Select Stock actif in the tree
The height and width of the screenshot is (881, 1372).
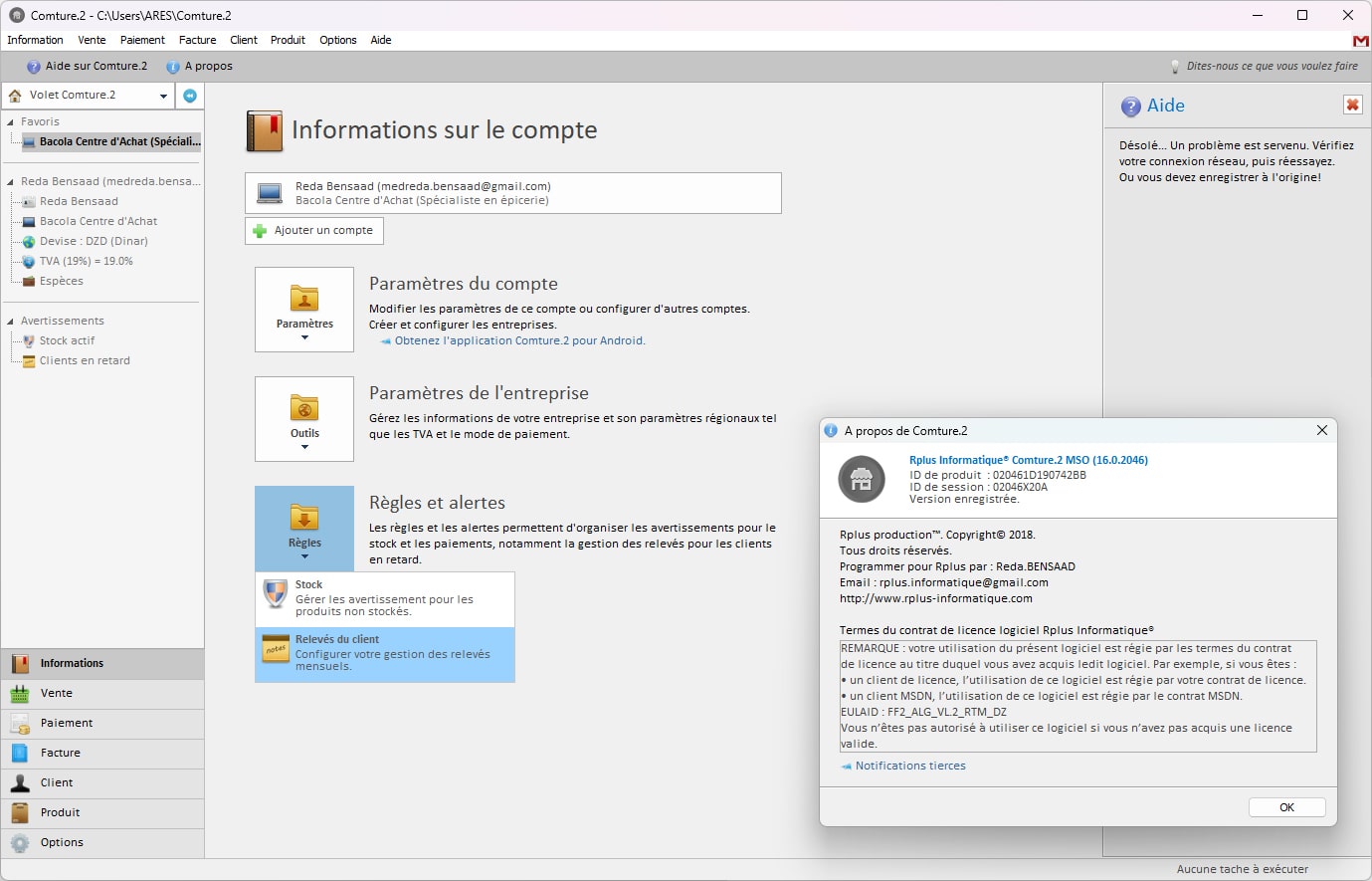point(67,340)
